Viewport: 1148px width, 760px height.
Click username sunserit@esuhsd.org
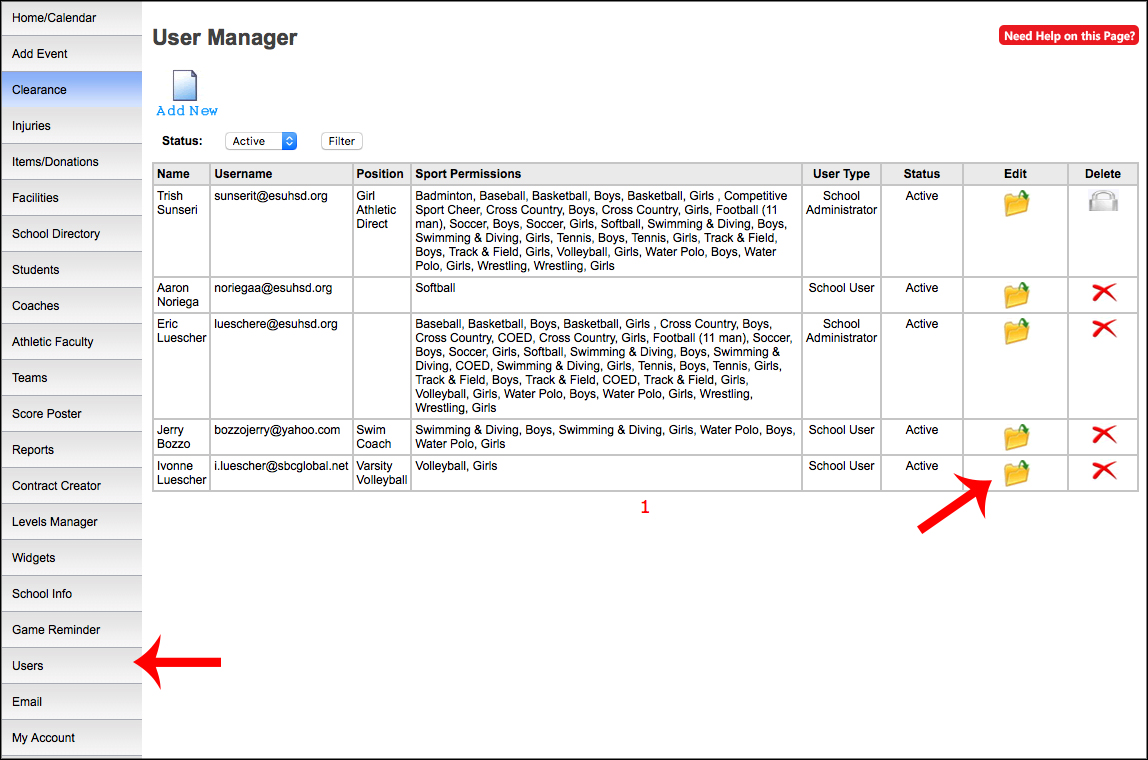click(271, 196)
